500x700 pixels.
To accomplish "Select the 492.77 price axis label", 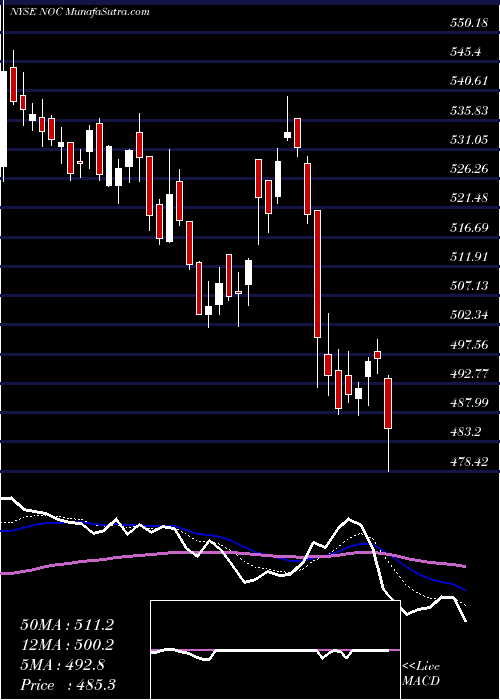I will click(x=470, y=374).
